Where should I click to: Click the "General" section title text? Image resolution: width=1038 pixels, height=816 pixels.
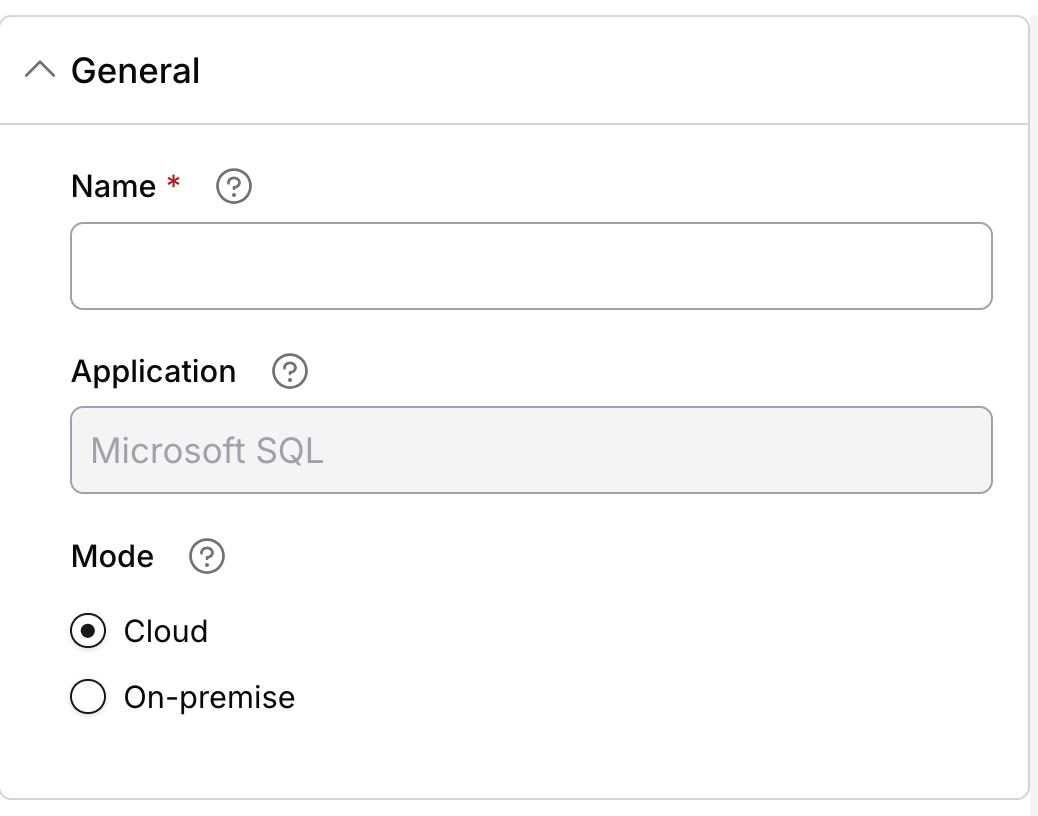click(x=136, y=71)
